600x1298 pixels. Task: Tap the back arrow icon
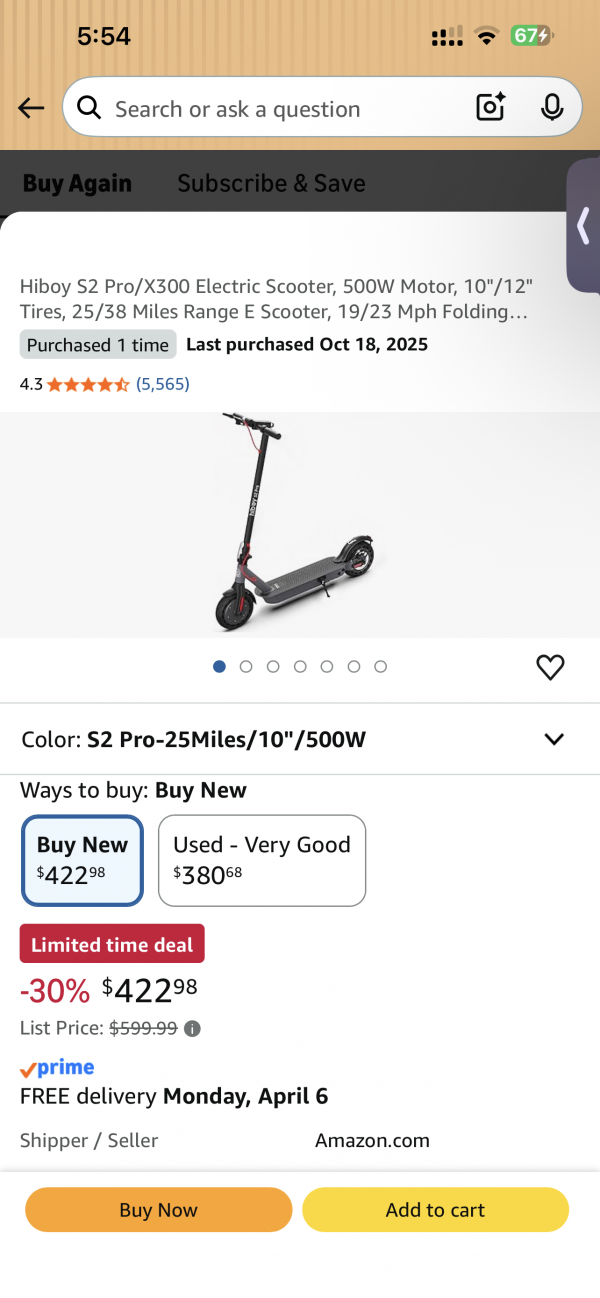[x=31, y=108]
